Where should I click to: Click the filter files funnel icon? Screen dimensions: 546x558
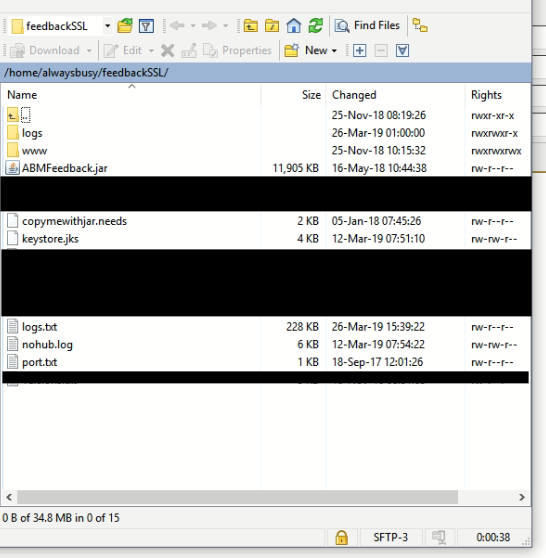(146, 26)
